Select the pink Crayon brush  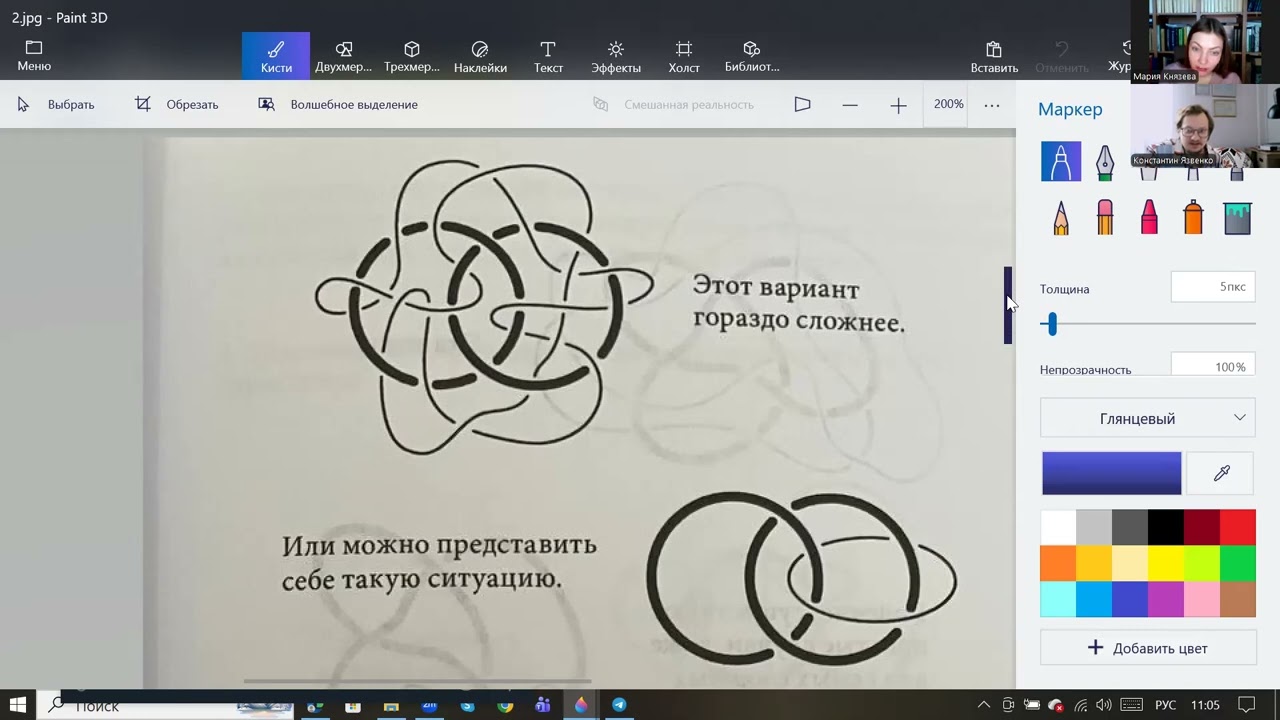(1149, 217)
